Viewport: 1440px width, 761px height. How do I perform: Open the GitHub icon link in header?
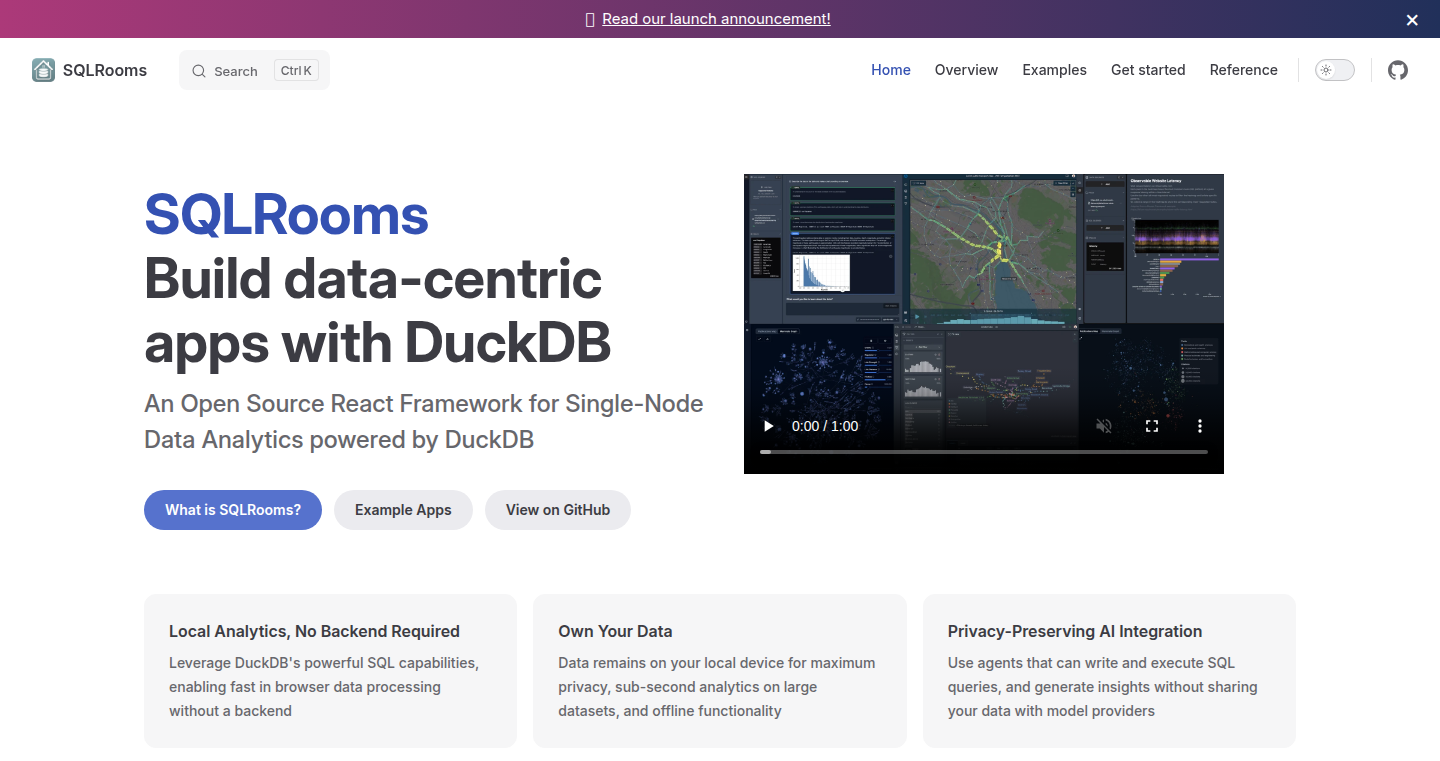1398,70
